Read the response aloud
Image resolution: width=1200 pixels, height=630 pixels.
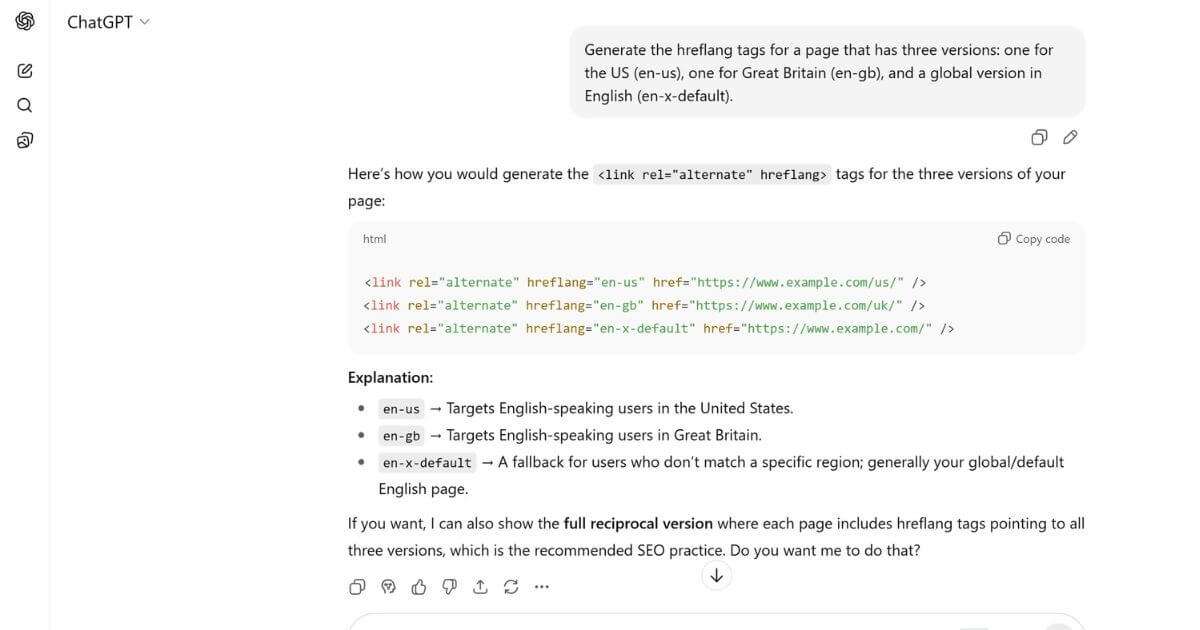coord(388,586)
